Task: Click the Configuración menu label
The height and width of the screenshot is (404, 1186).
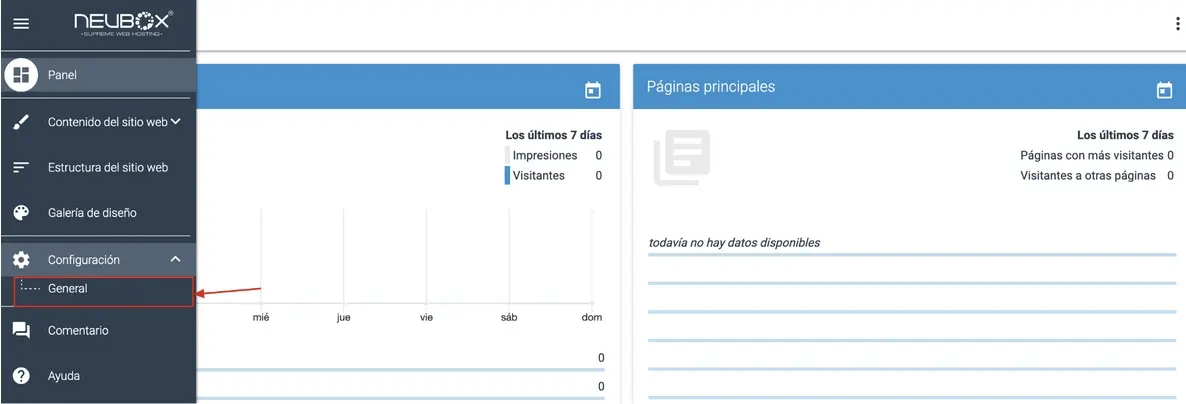Action: (84, 259)
